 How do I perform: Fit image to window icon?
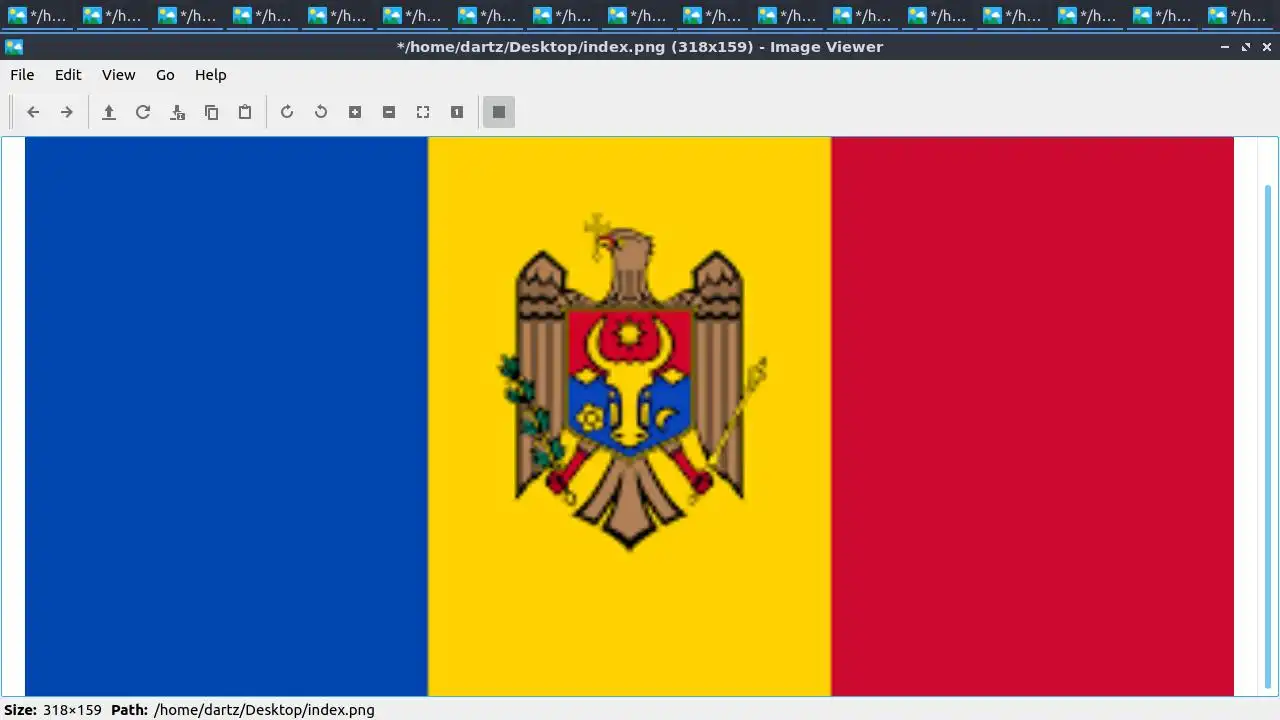click(x=423, y=112)
